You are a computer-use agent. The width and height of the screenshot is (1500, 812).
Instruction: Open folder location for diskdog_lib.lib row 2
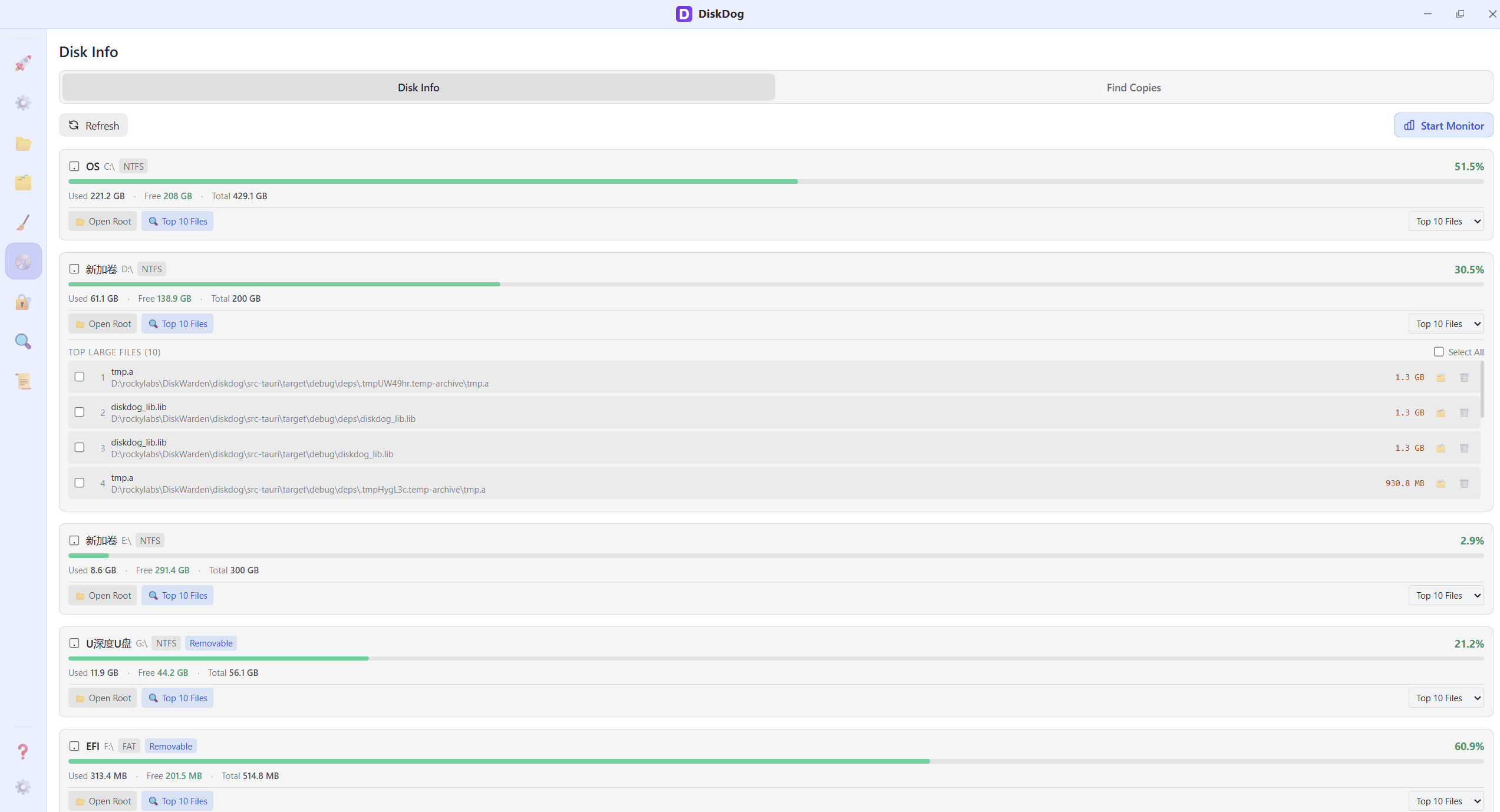(1440, 413)
